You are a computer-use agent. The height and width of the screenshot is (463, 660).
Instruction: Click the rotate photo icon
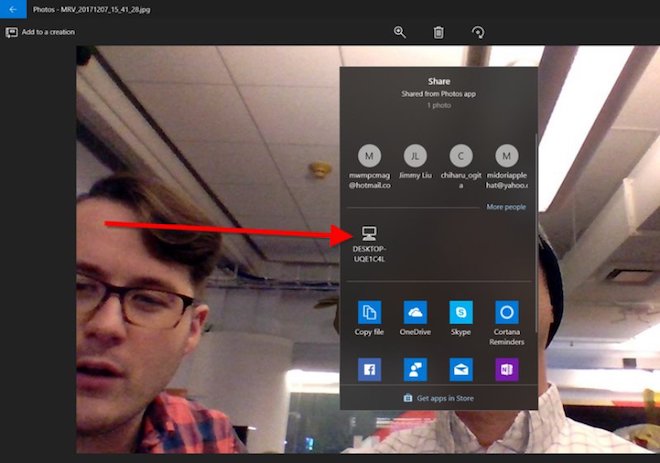tap(478, 32)
